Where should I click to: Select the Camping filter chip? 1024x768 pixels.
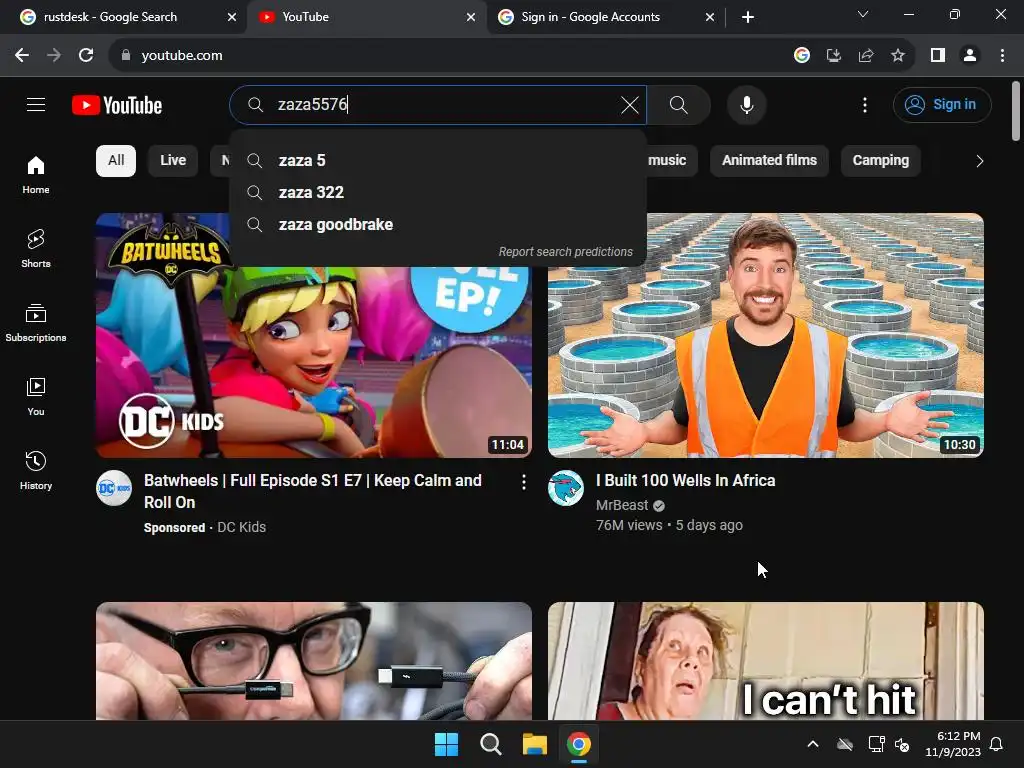[x=880, y=161]
